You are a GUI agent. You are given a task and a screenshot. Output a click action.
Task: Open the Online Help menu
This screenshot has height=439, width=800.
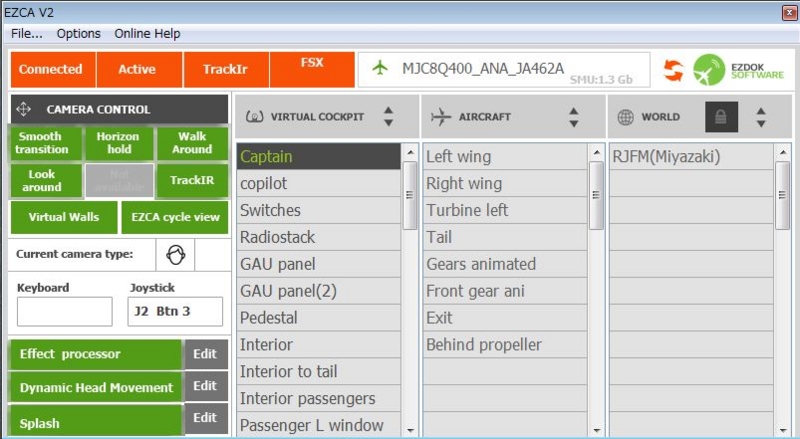147,34
